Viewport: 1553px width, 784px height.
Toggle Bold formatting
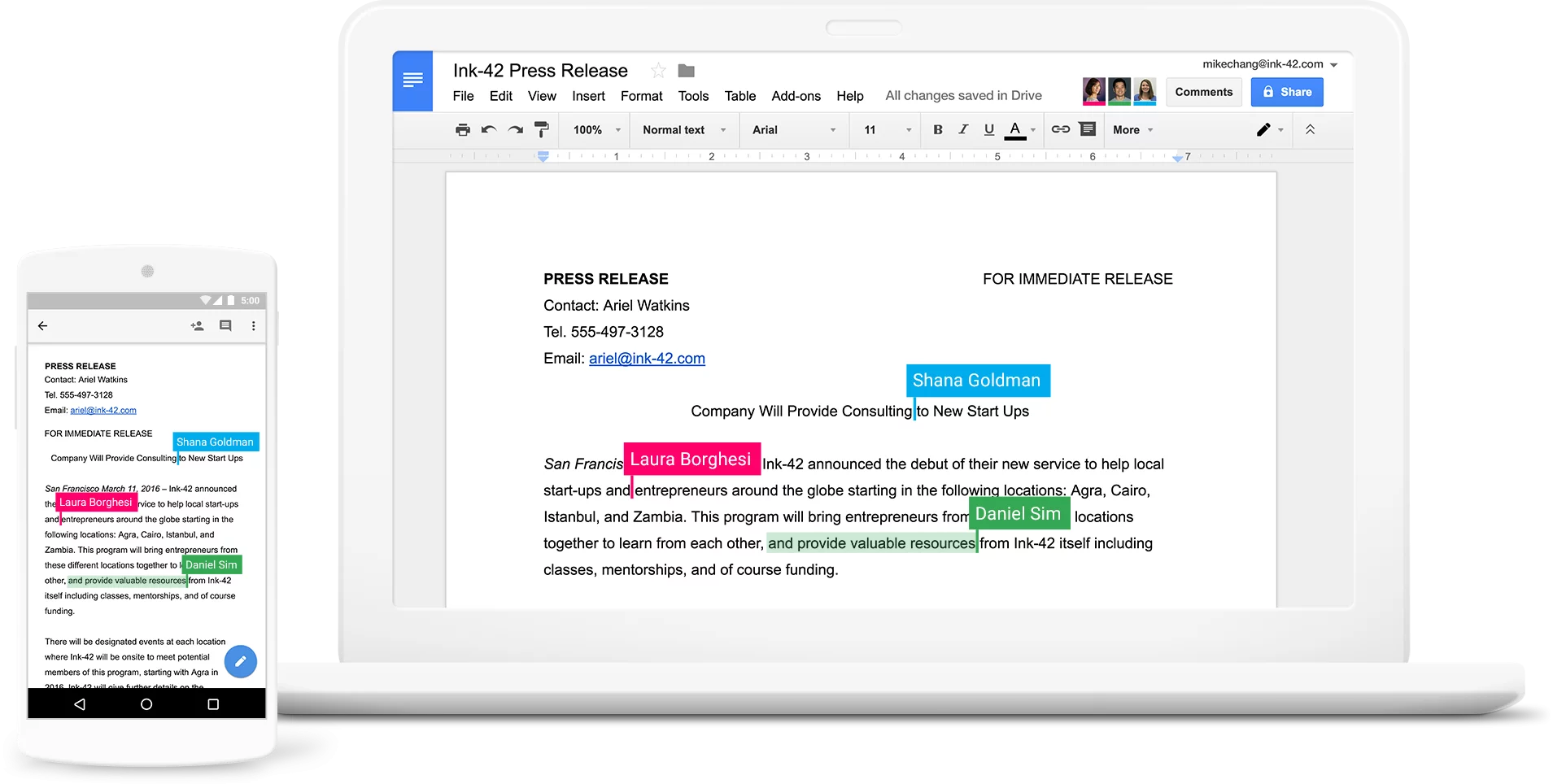(938, 129)
